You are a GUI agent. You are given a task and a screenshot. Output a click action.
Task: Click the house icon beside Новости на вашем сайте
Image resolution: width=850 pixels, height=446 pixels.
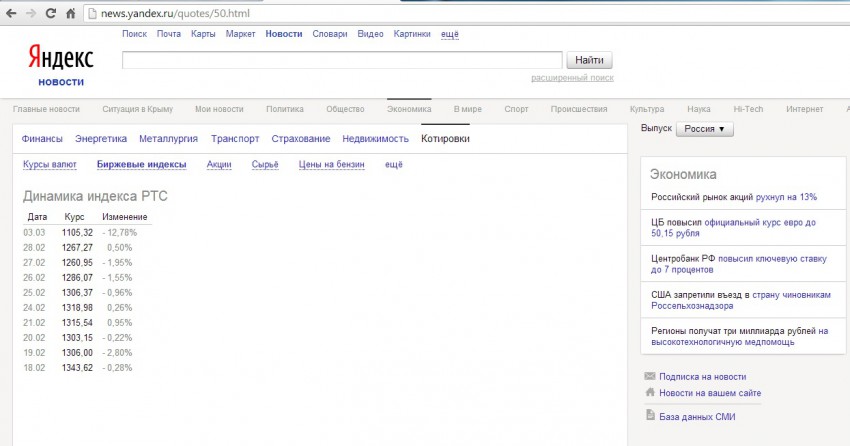tap(650, 393)
